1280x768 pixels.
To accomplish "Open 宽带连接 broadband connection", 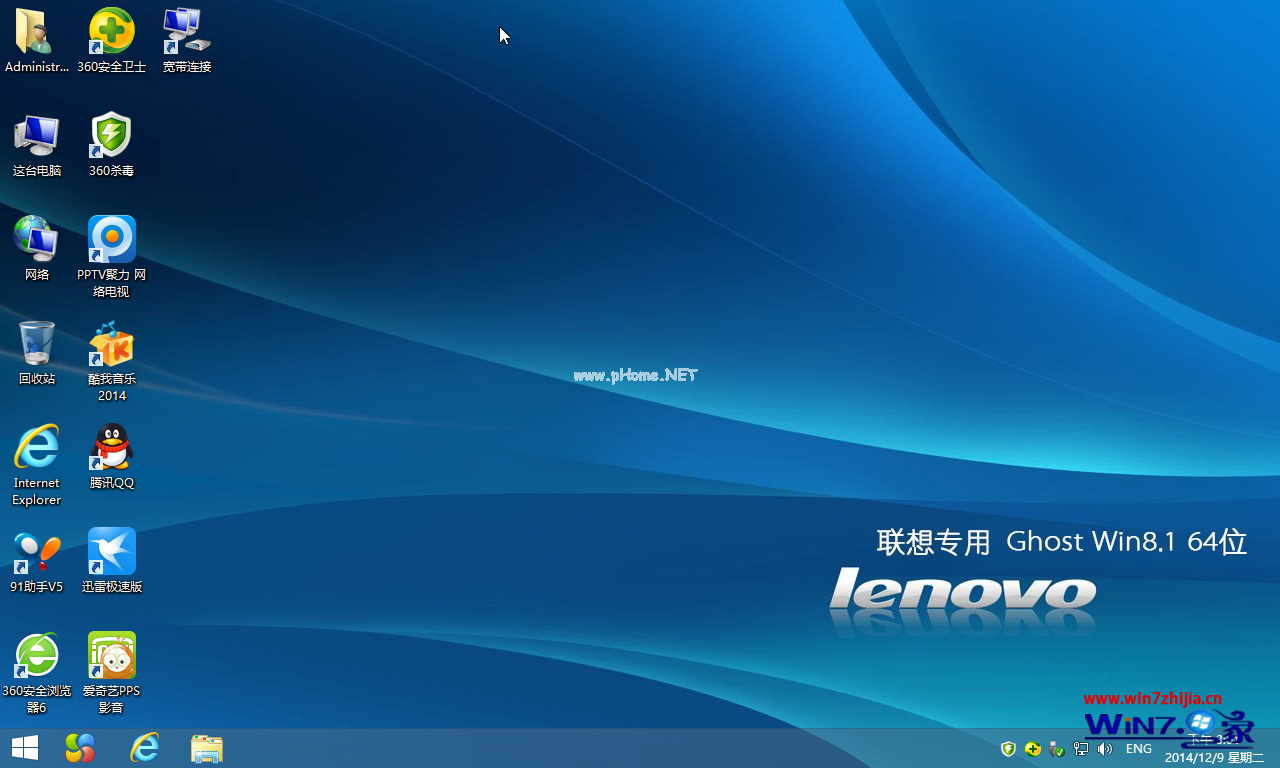I will pyautogui.click(x=186, y=30).
